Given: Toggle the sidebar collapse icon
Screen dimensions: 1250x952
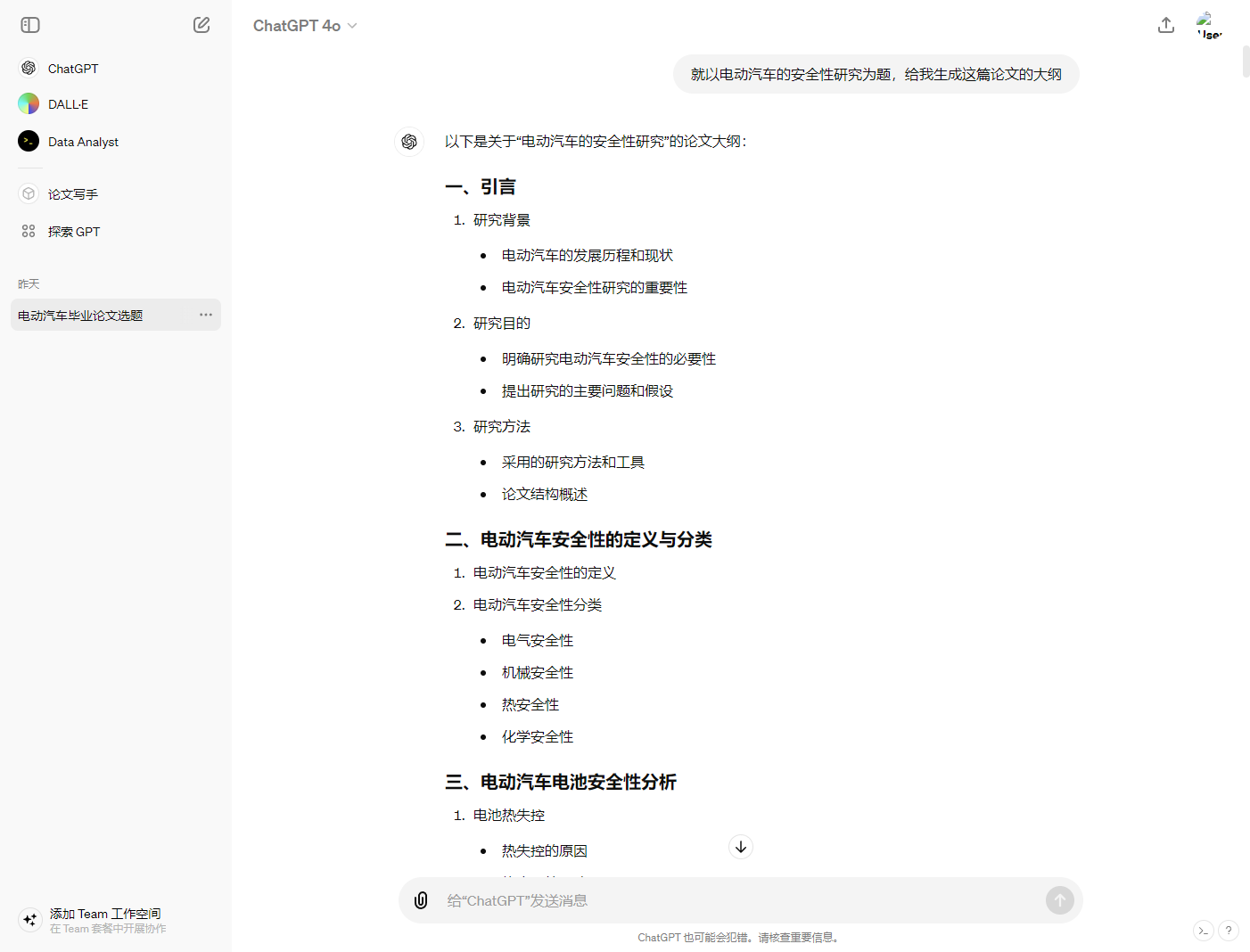Looking at the screenshot, I should (30, 25).
